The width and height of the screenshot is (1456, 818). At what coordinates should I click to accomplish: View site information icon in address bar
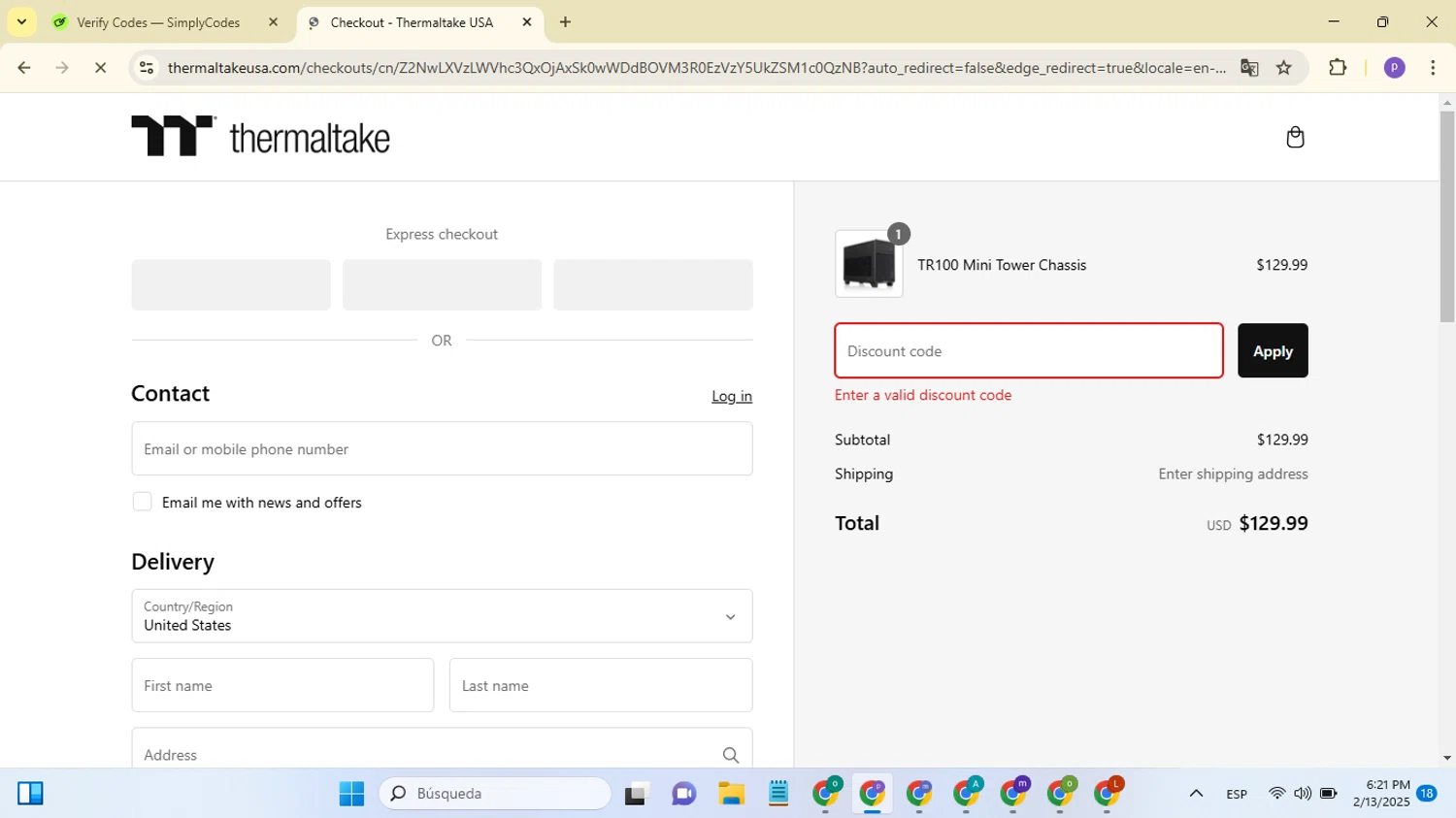pos(147,68)
